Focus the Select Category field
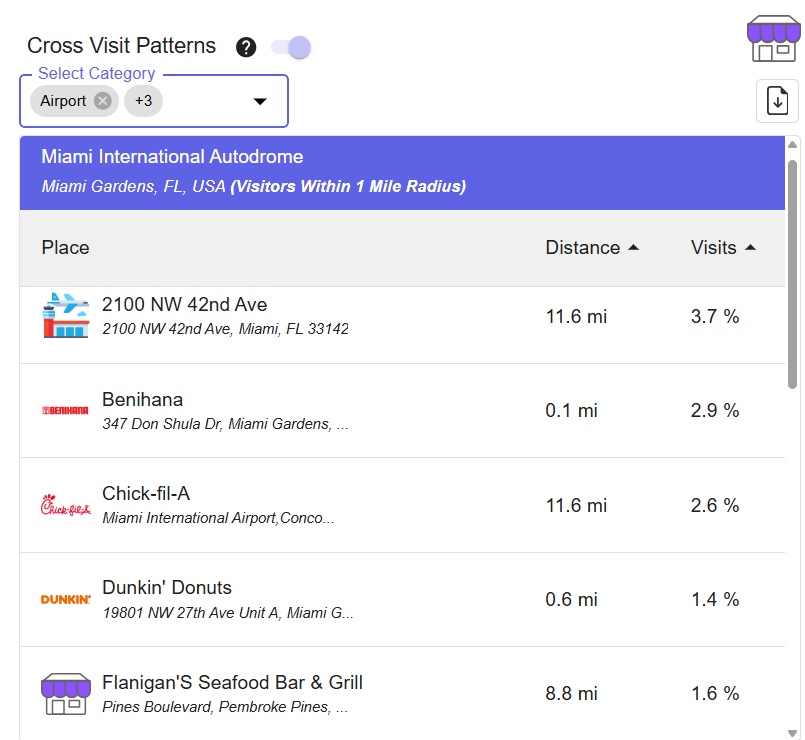 [154, 101]
